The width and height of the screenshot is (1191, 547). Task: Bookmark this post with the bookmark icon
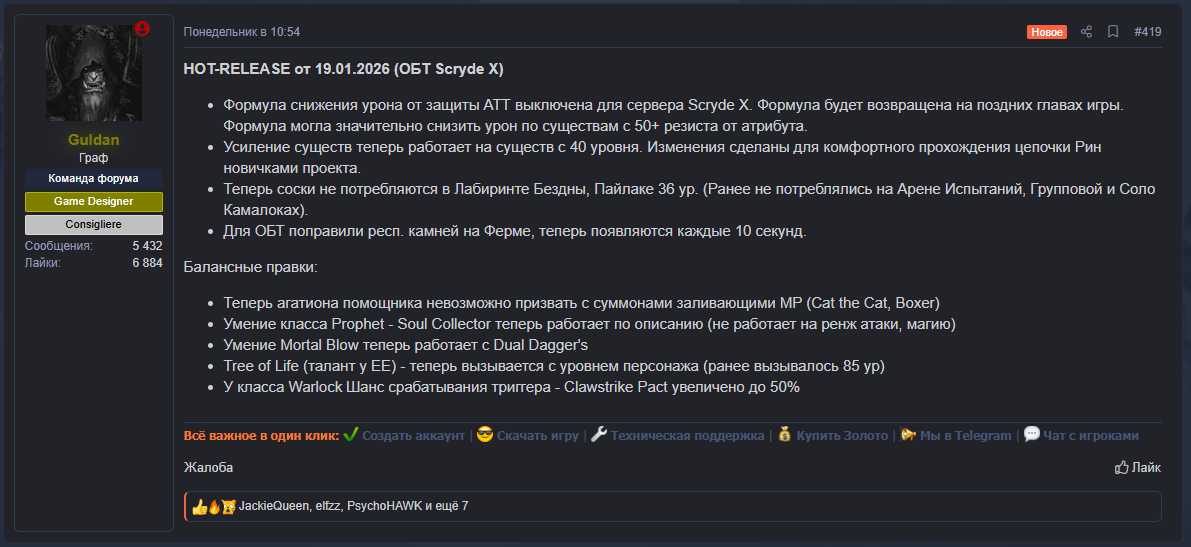[1113, 32]
